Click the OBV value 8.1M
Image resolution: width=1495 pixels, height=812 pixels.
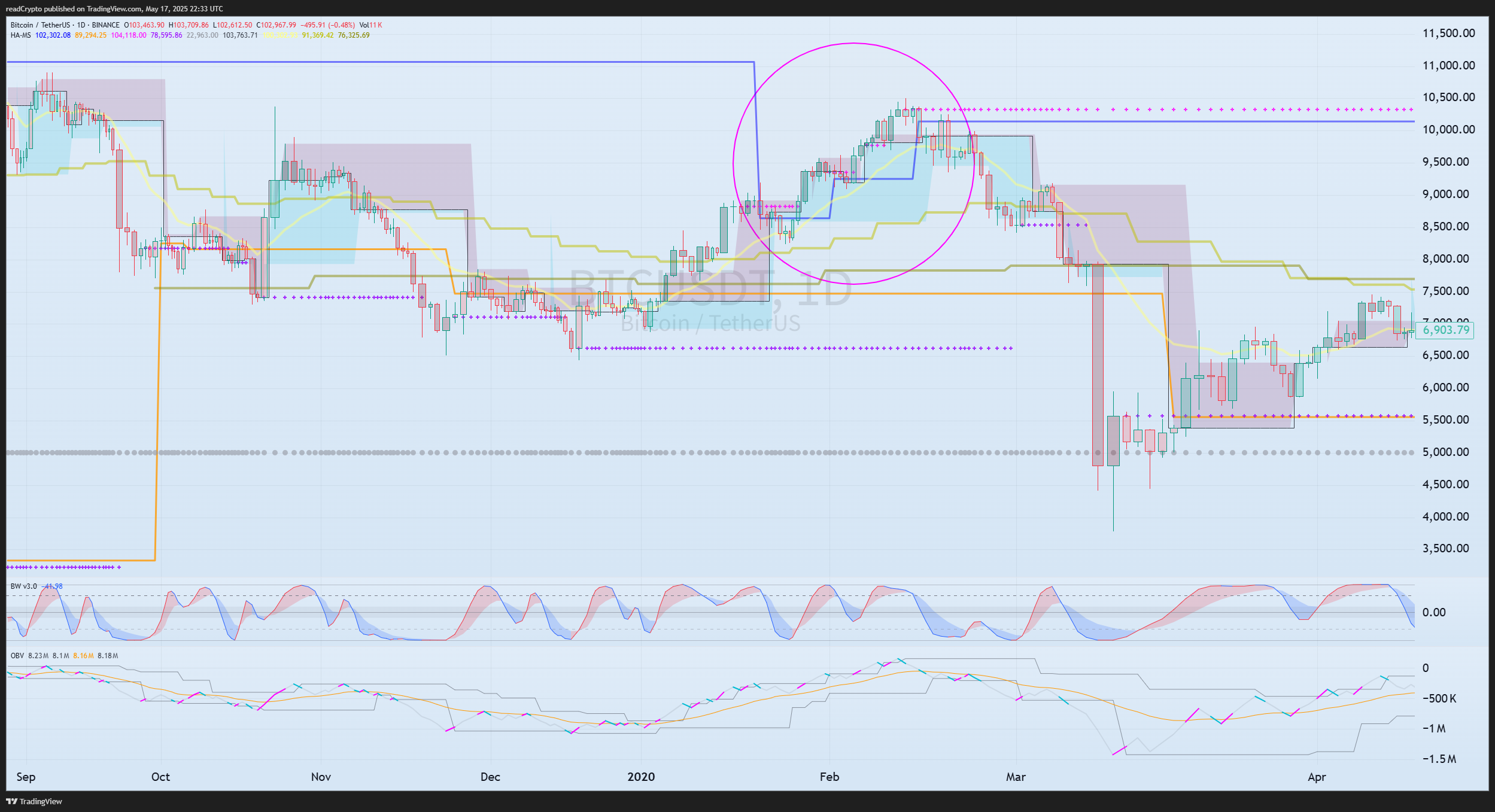point(60,656)
